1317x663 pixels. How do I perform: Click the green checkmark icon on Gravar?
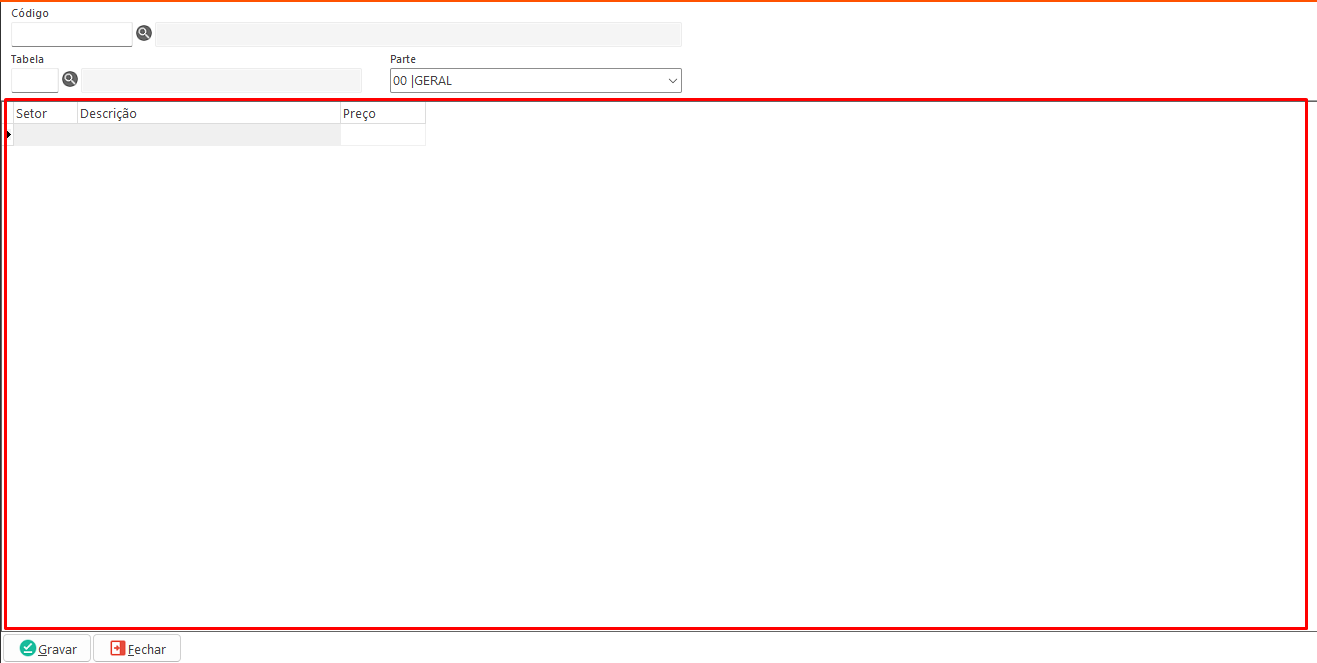[x=28, y=649]
